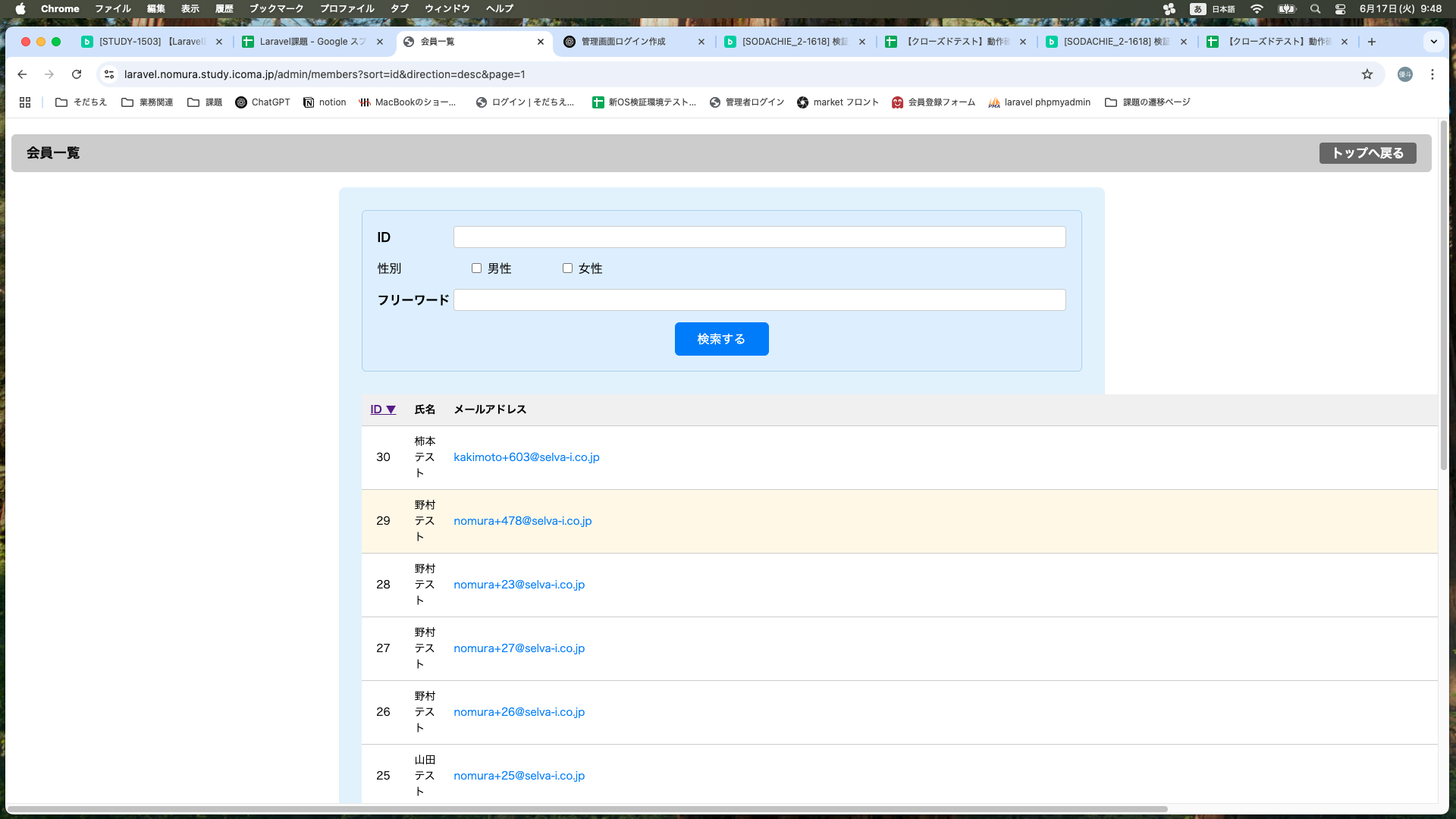Open the ブックマーク menu in menu bar

click(276, 9)
